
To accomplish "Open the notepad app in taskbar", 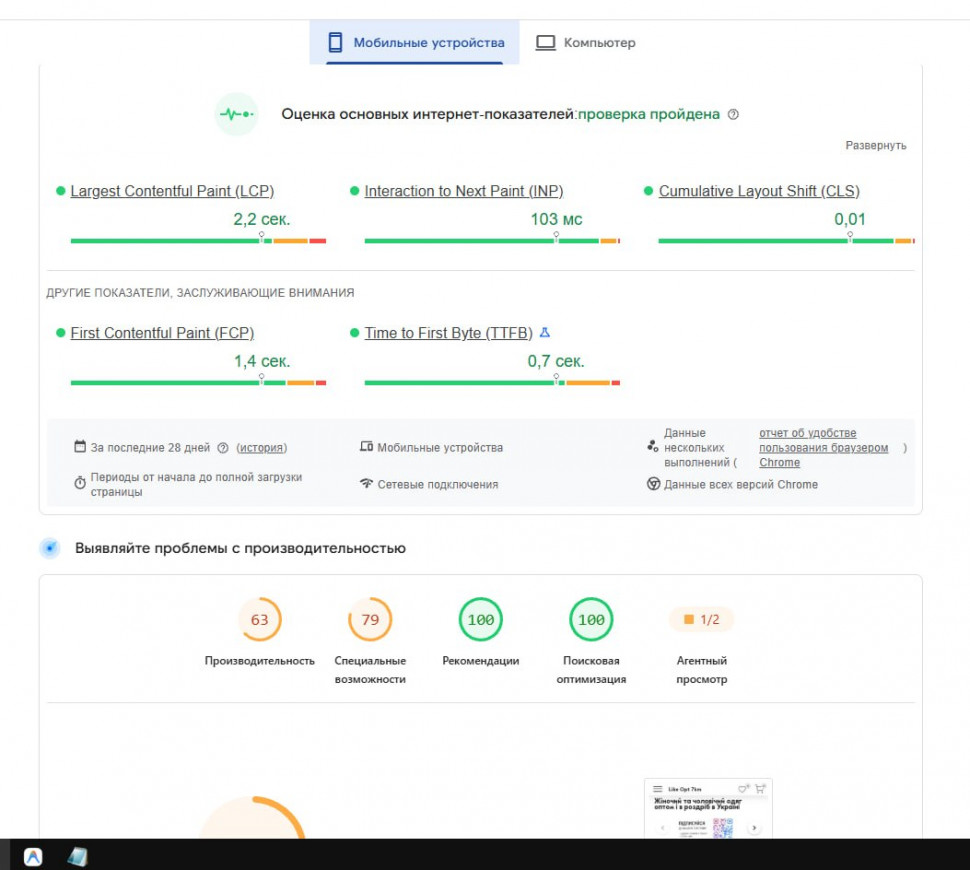I will coord(77,856).
